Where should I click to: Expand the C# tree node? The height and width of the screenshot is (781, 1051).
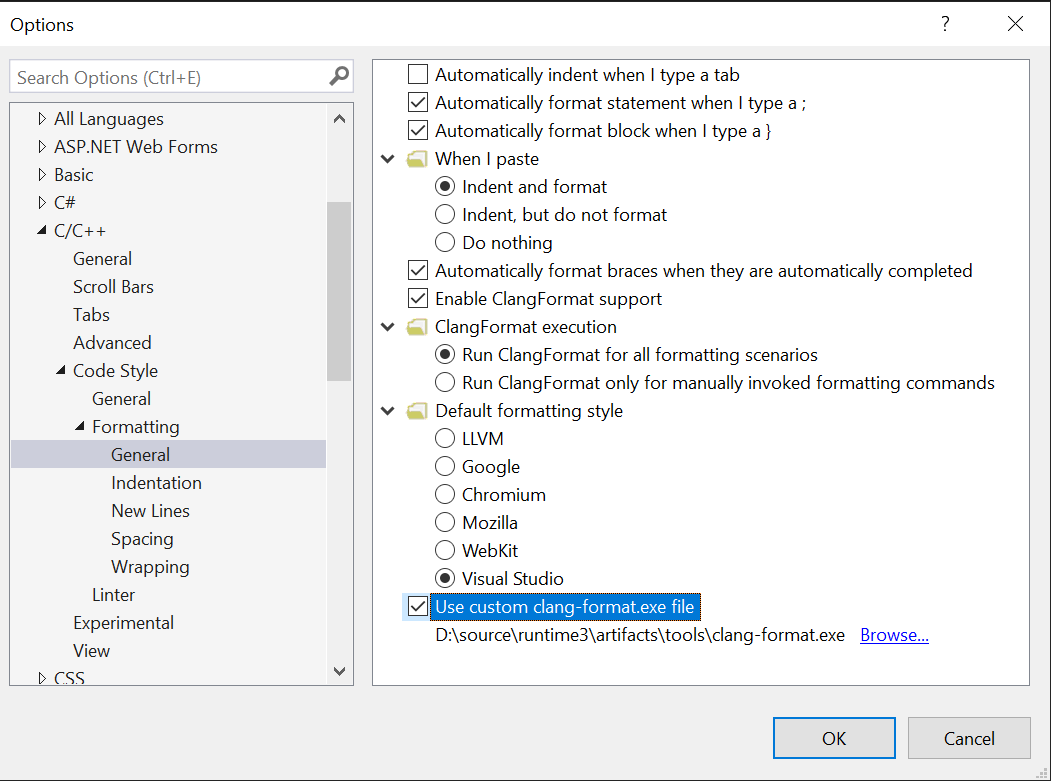point(42,202)
